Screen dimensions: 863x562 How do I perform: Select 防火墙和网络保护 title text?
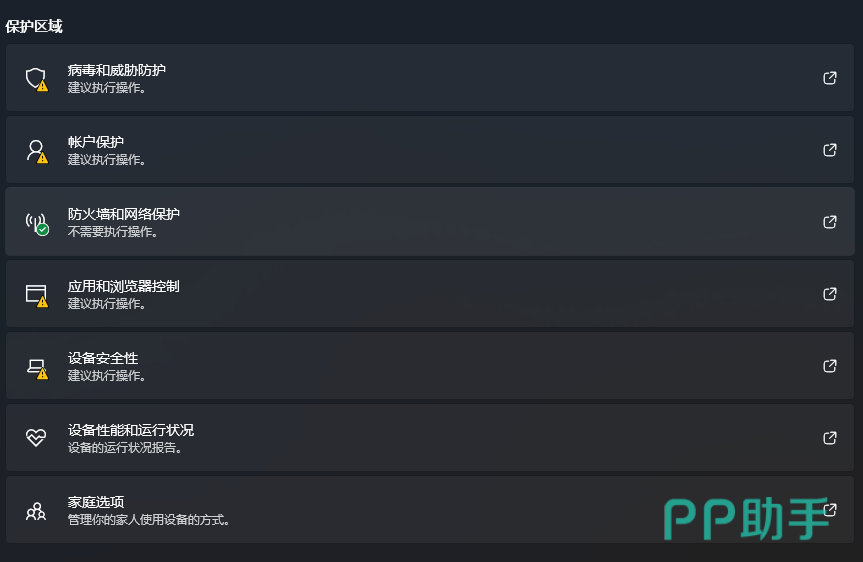pos(124,214)
